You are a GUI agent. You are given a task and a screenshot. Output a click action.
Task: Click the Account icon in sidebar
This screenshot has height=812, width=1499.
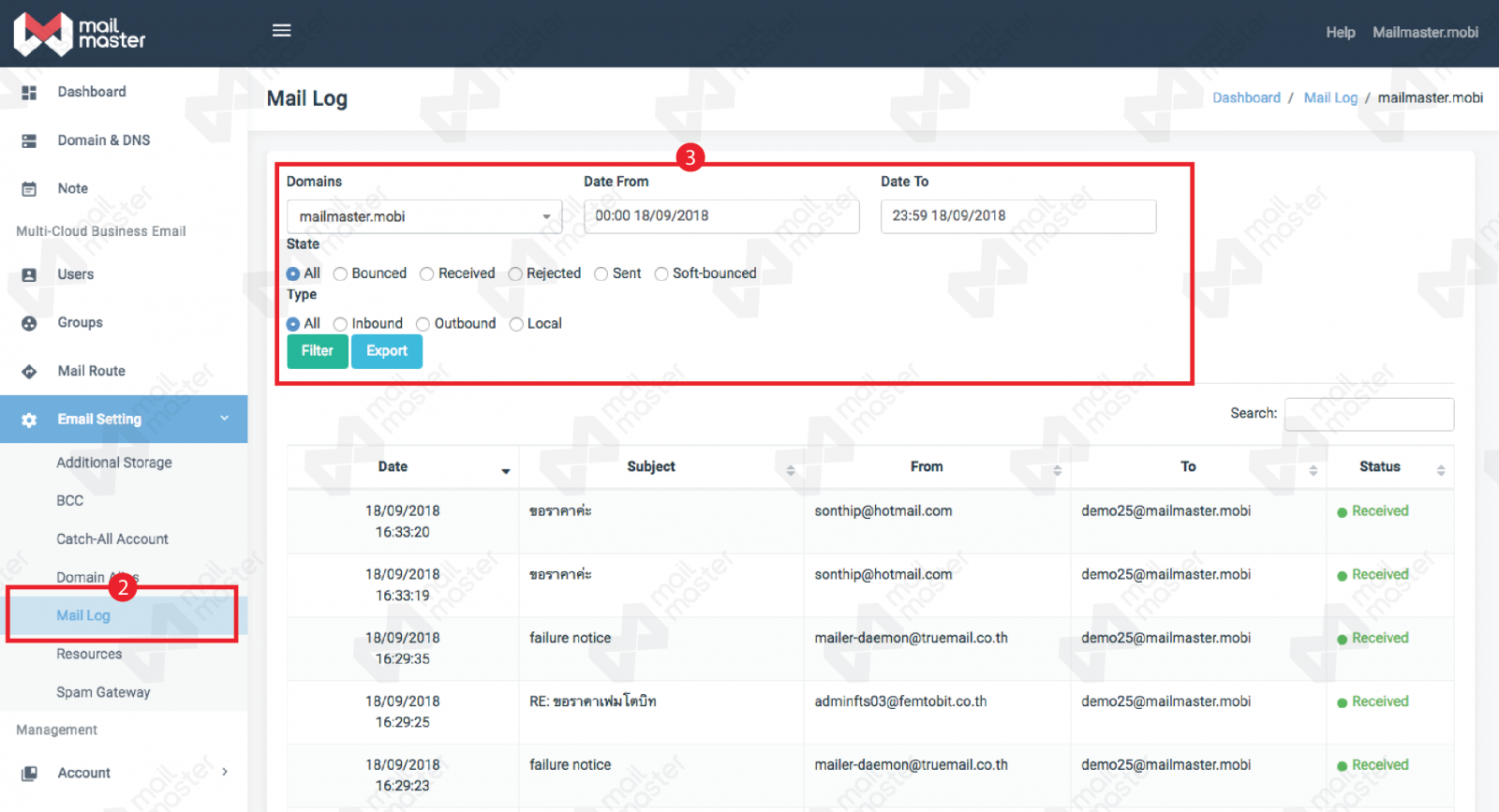(x=29, y=774)
